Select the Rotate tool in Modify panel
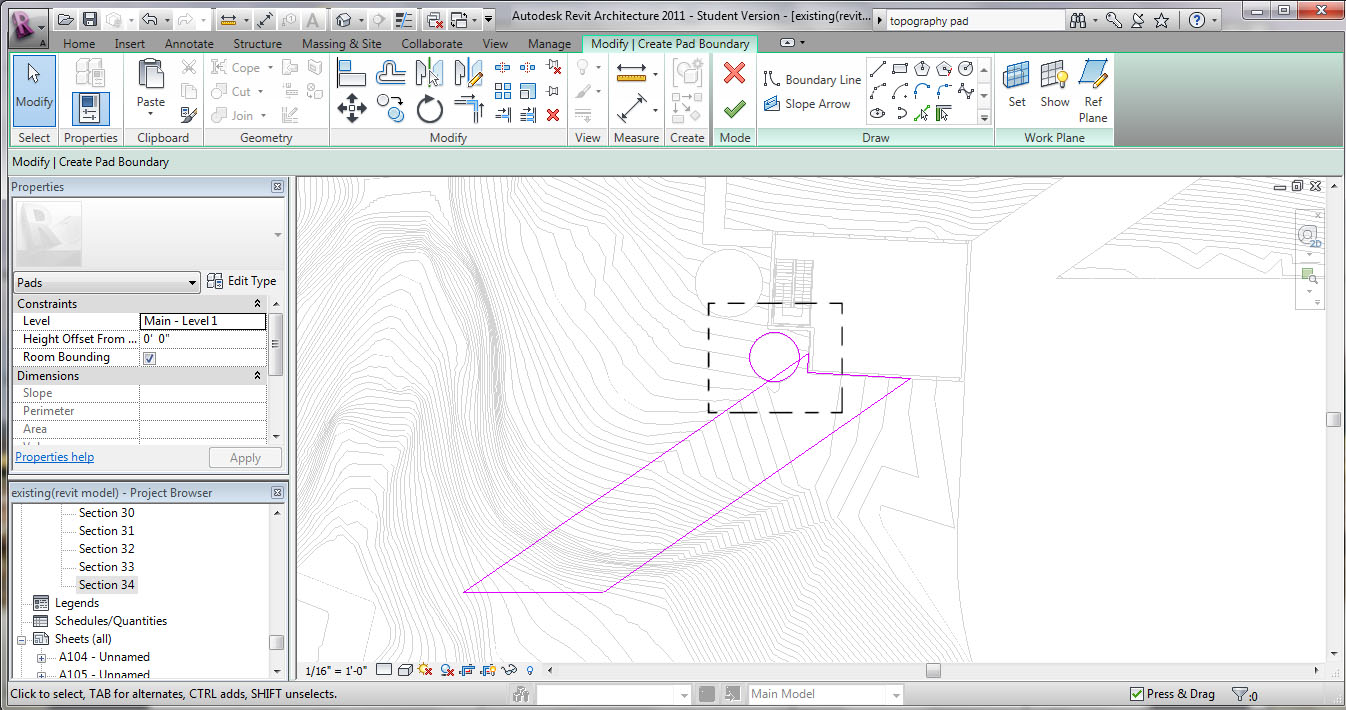Screen dimensions: 1346x710 click(x=430, y=108)
